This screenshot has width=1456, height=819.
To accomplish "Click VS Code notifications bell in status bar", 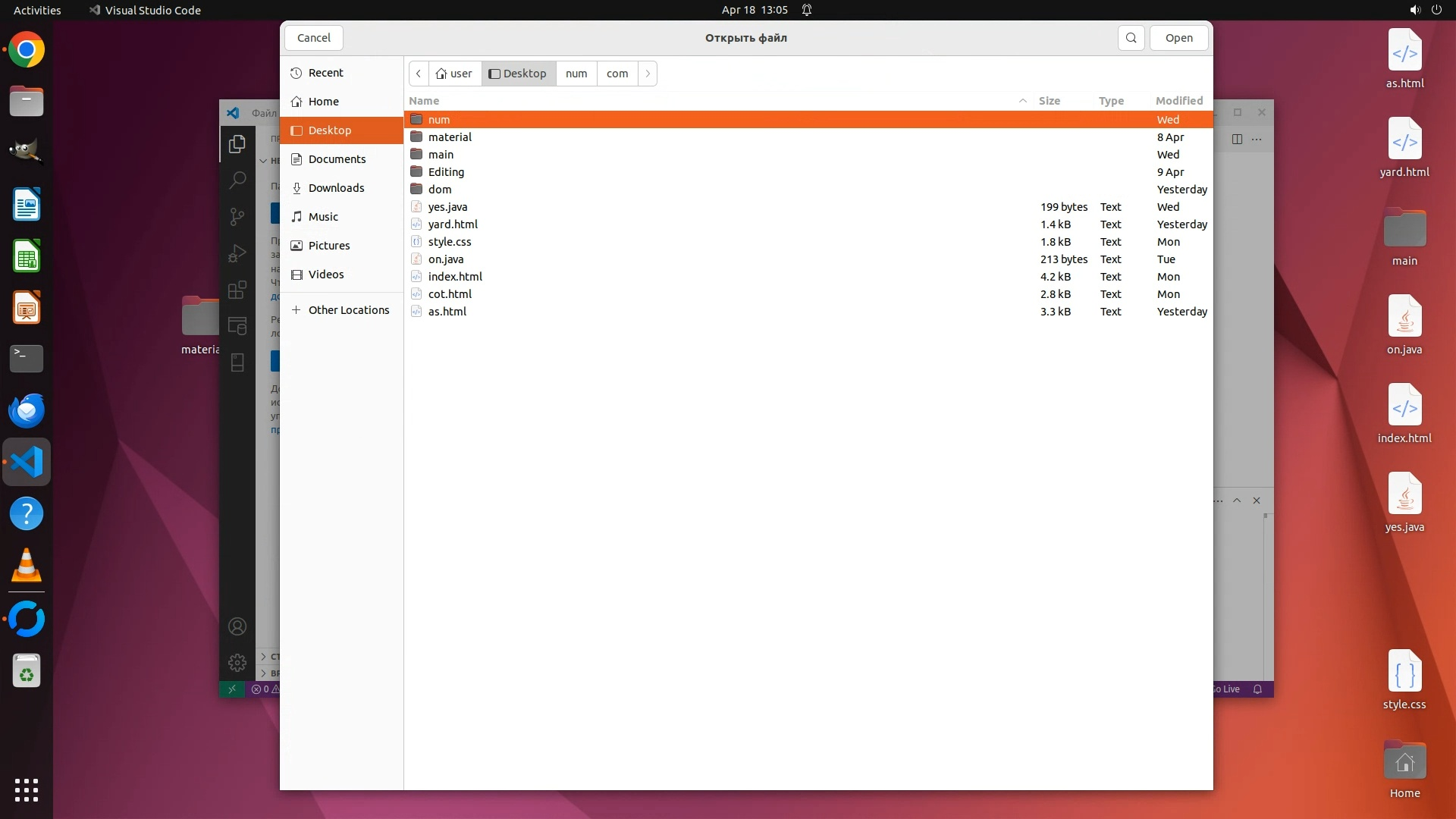I will [x=1257, y=689].
